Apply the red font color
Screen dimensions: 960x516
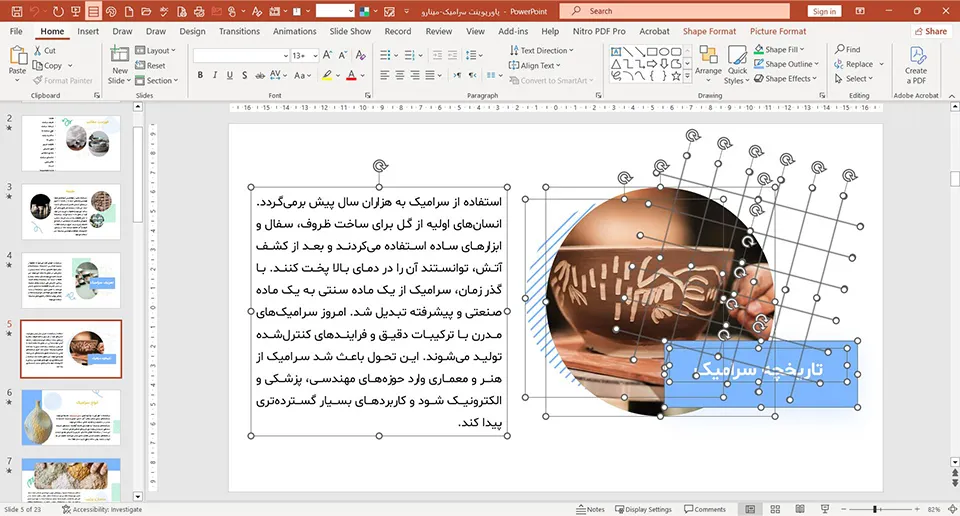(351, 75)
